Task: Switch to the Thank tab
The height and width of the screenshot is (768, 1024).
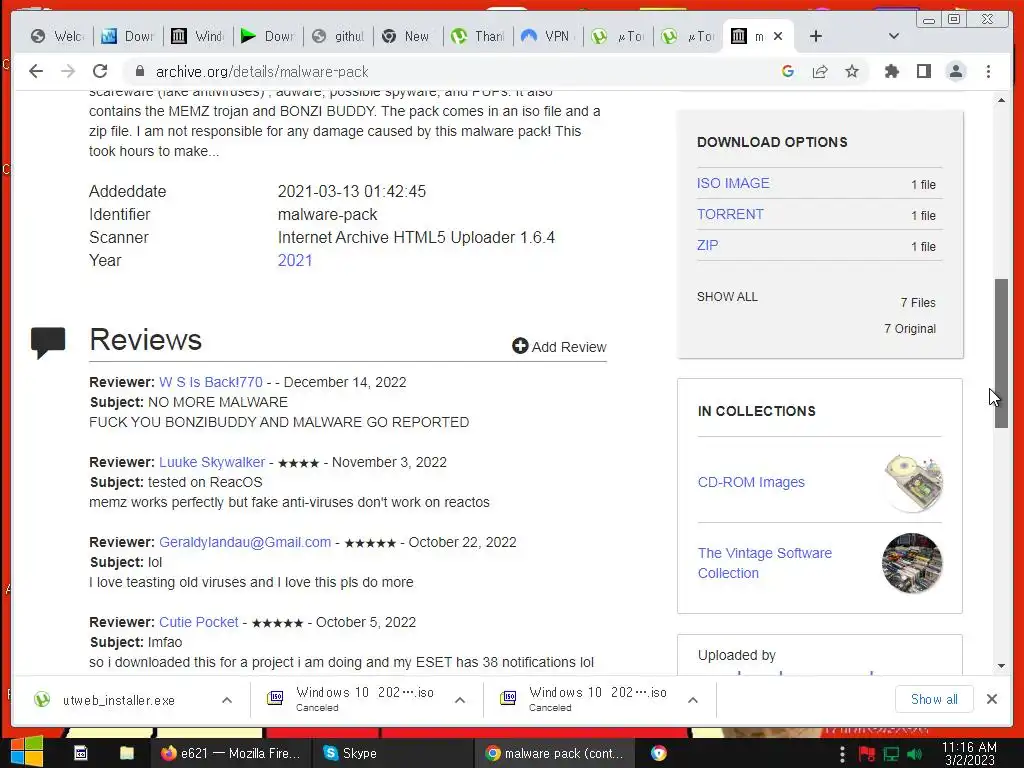Action: (x=479, y=37)
